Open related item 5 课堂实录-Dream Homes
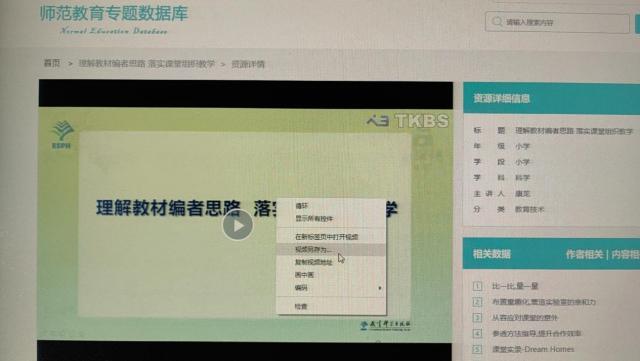640x361 pixels. pyautogui.click(x=533, y=349)
